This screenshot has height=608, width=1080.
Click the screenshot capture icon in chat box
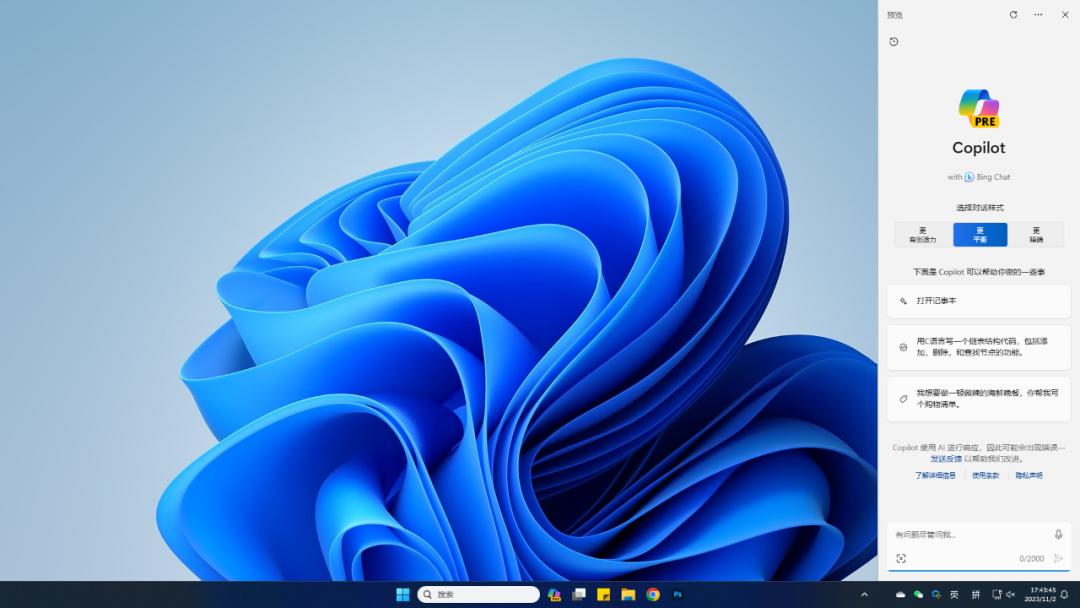point(901,558)
